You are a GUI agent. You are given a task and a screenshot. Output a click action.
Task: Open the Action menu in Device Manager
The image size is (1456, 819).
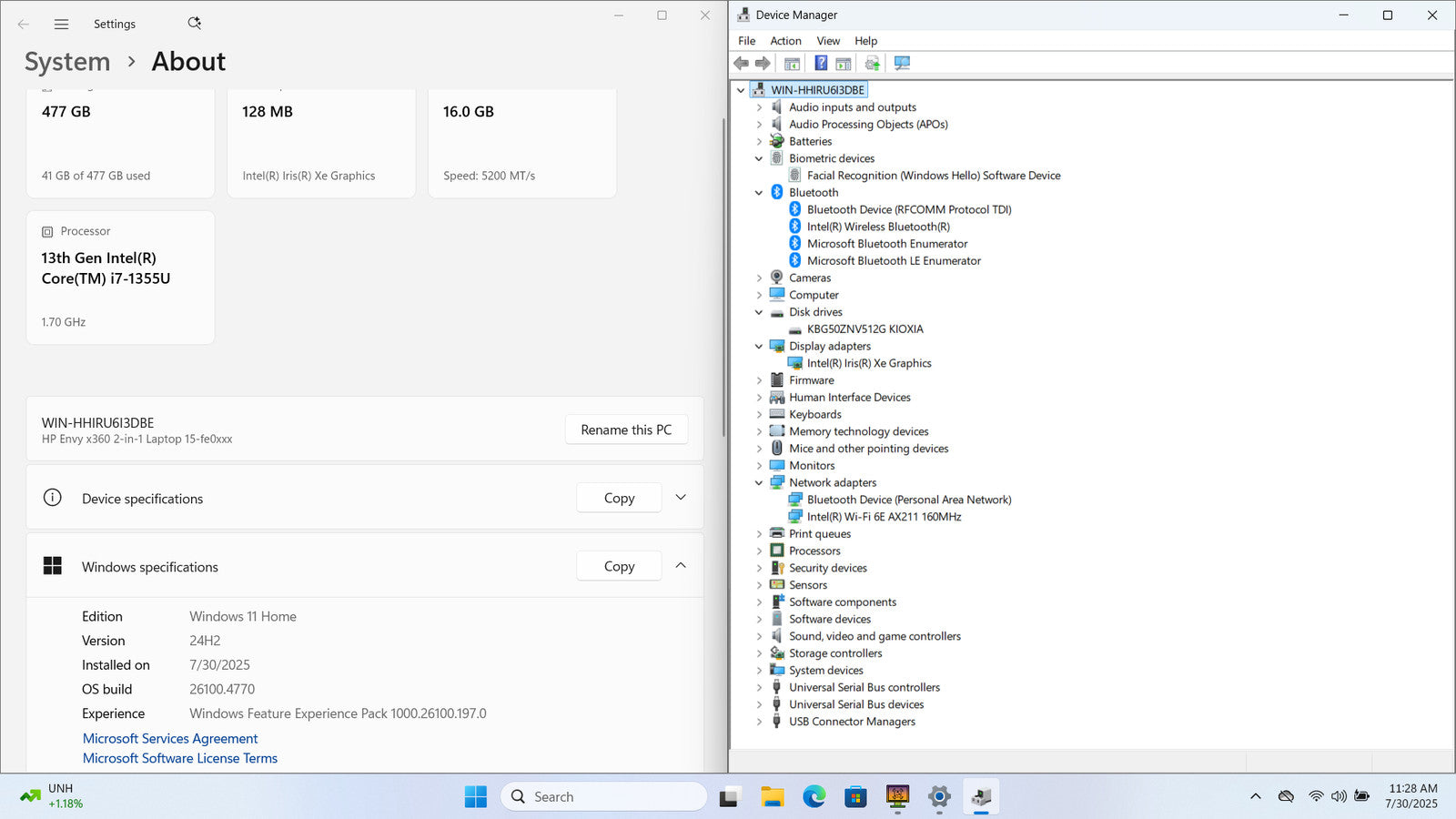click(785, 41)
